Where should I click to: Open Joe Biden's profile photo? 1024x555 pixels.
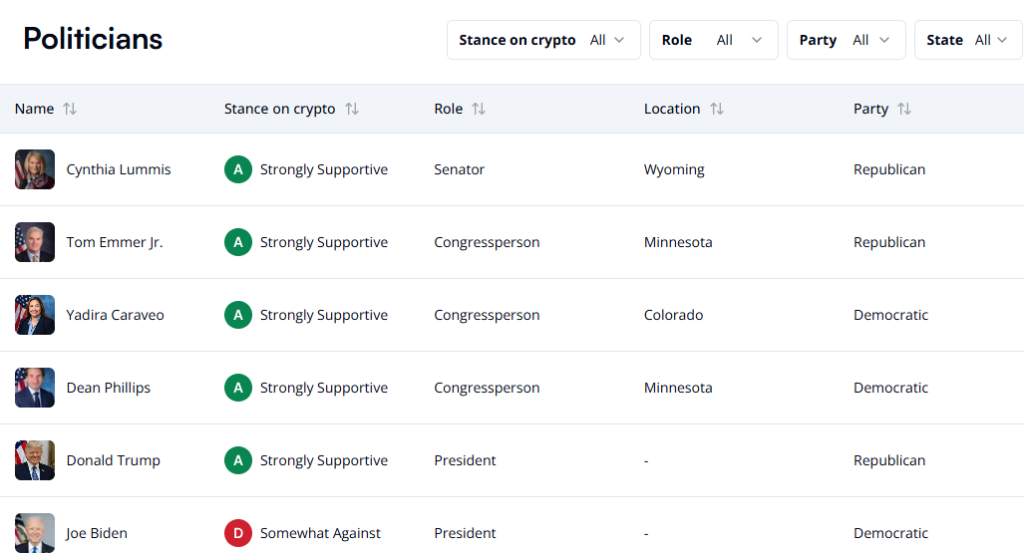(x=35, y=533)
